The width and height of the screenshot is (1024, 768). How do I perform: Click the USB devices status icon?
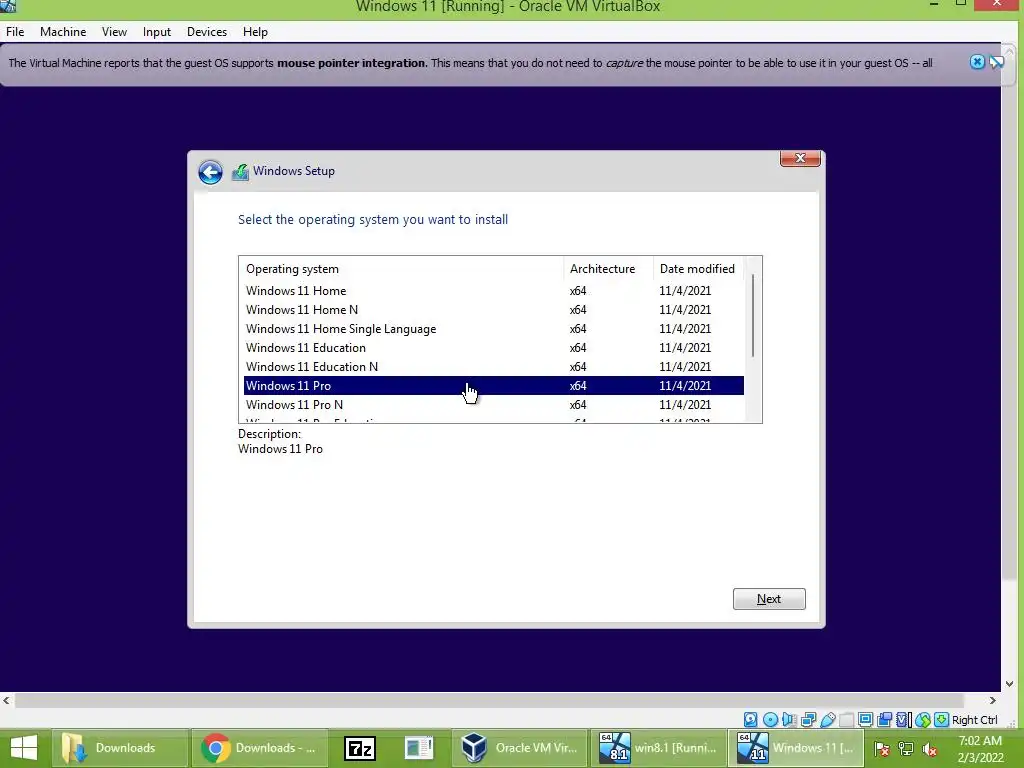point(827,719)
